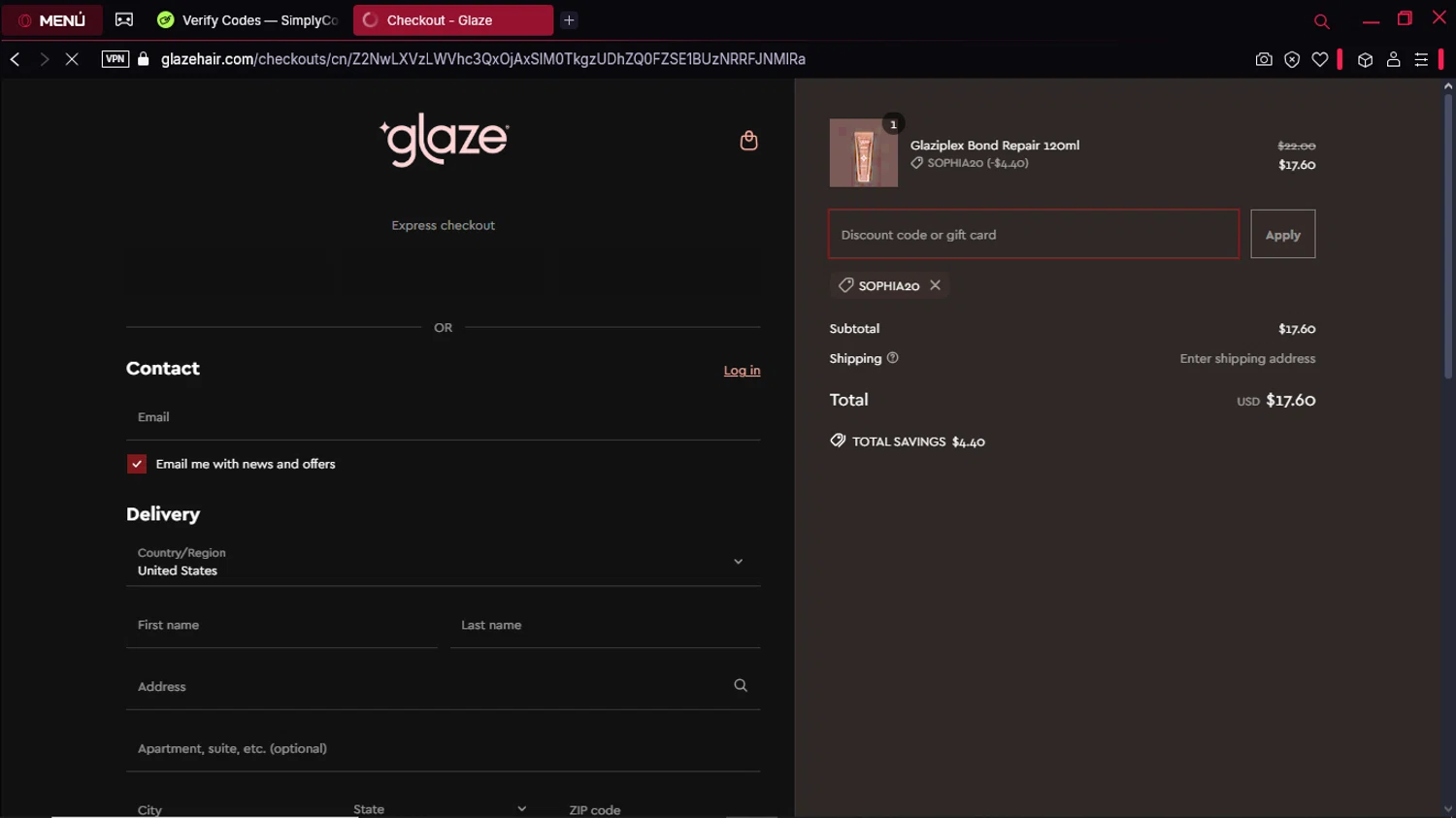The height and width of the screenshot is (818, 1456).
Task: Click the Log in link
Action: [742, 371]
